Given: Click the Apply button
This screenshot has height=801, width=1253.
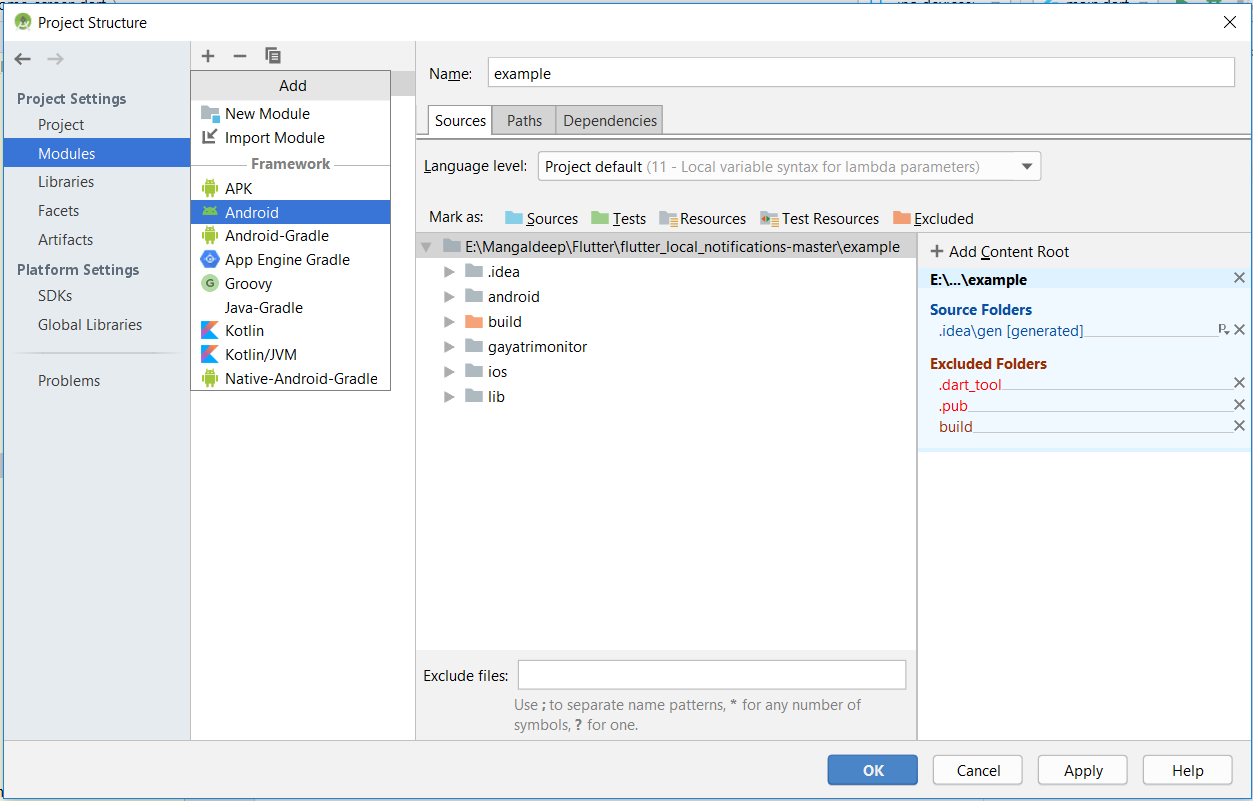Looking at the screenshot, I should pos(1083,770).
